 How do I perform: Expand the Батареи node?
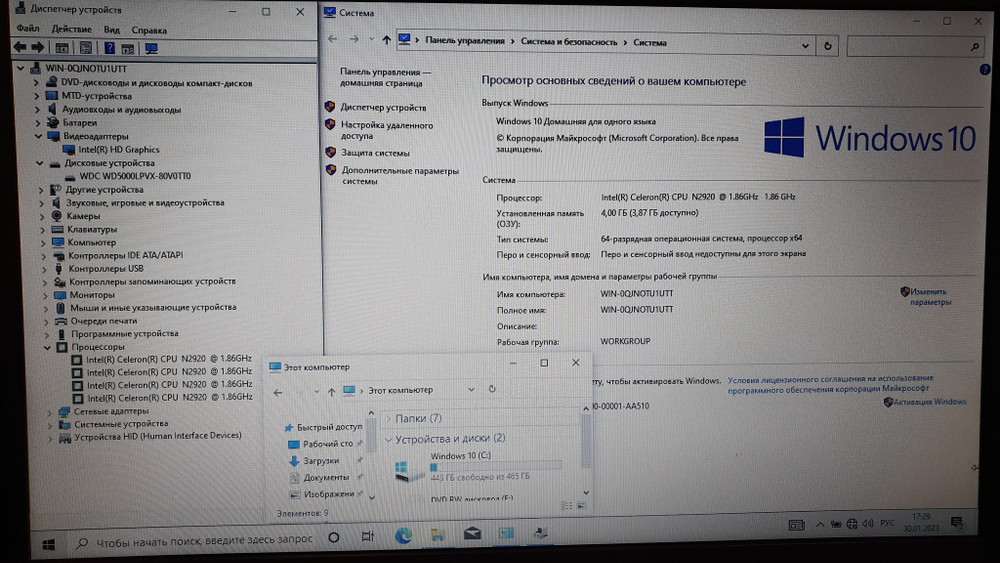point(38,123)
